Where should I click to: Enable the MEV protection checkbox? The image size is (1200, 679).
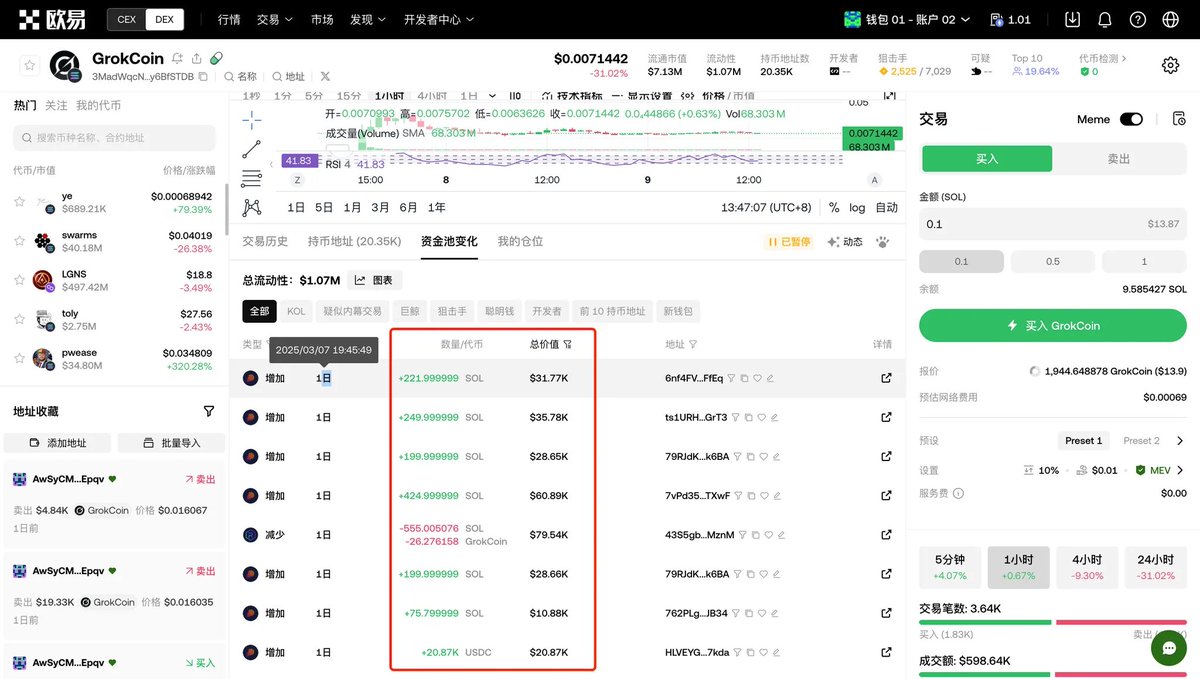(x=1141, y=470)
